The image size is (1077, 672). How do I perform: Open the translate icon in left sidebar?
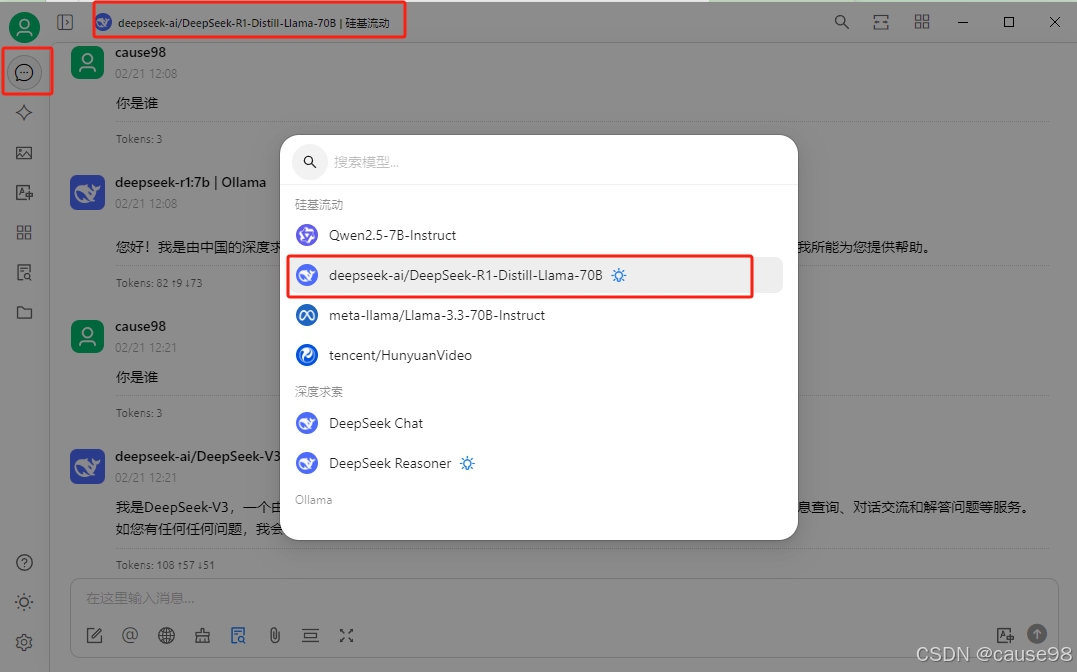tap(24, 192)
